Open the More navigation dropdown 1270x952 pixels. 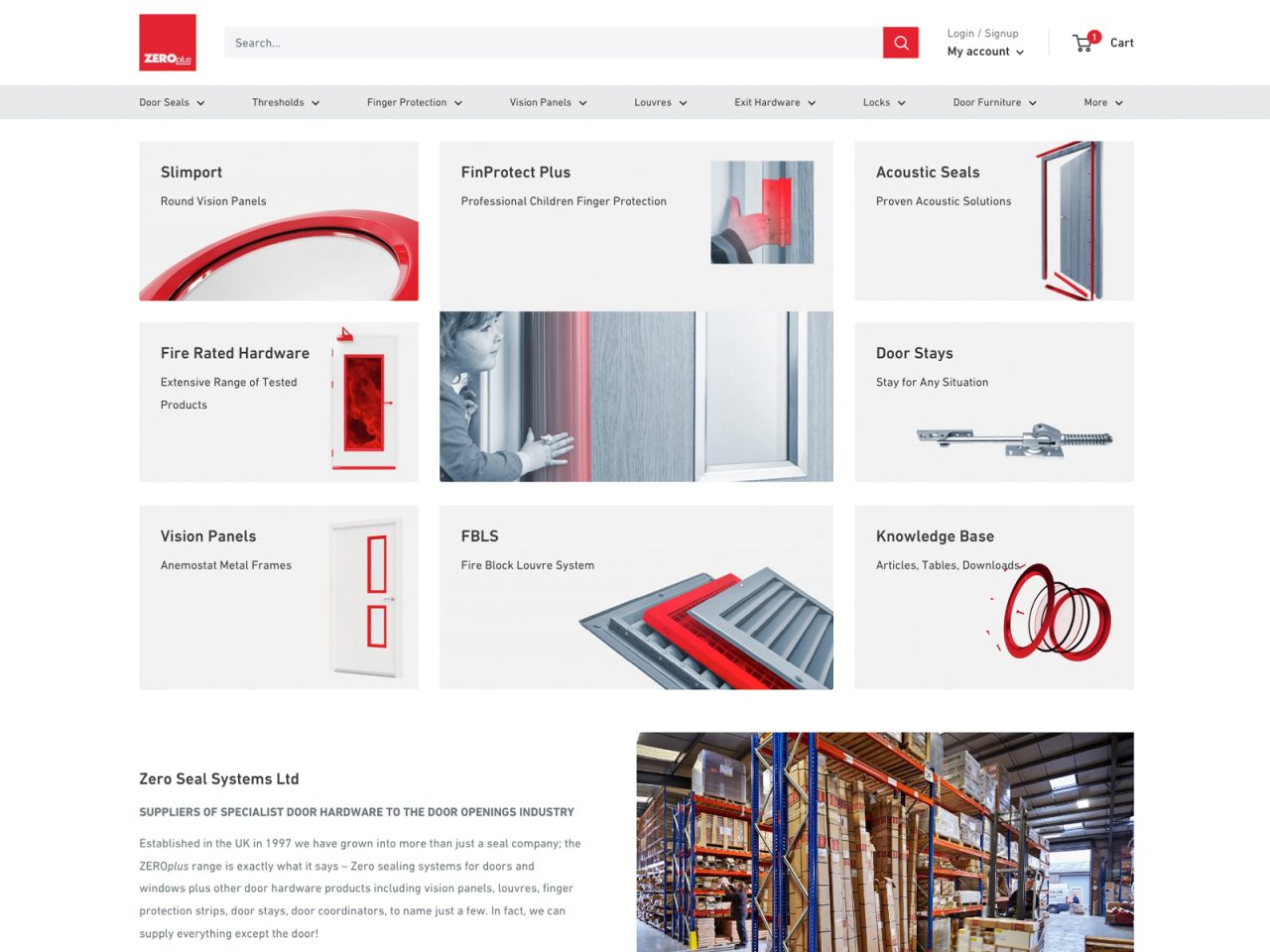coord(1101,102)
